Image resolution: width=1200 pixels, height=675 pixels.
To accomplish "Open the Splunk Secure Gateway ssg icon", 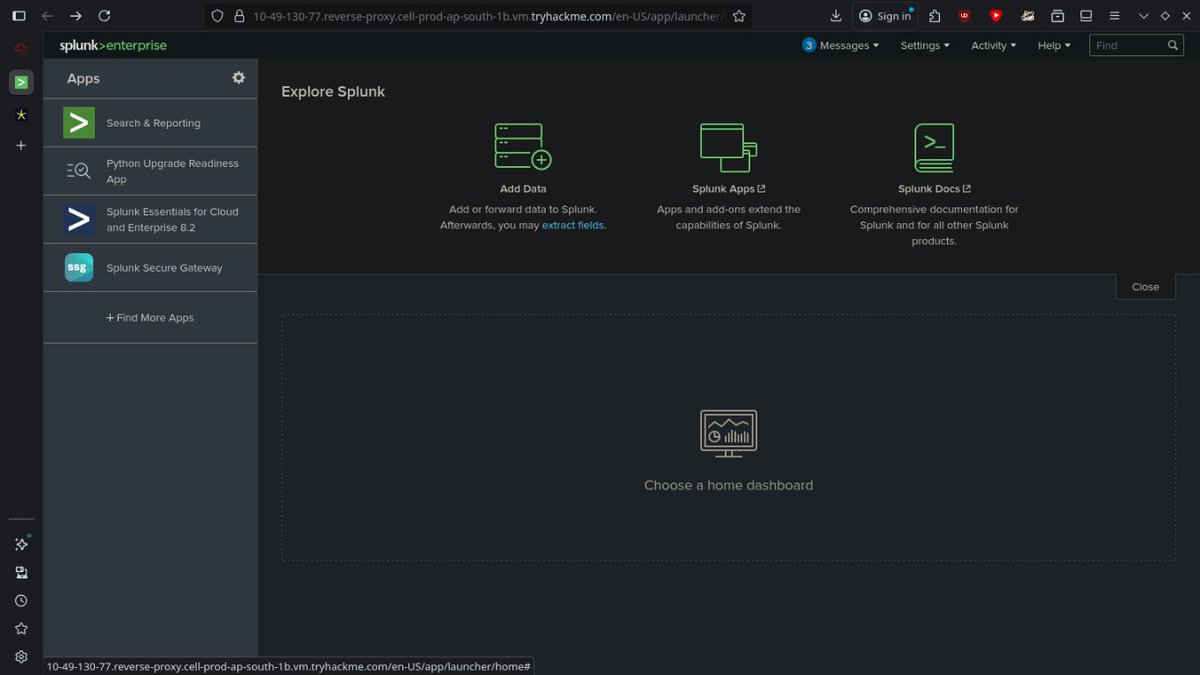I will [78, 267].
